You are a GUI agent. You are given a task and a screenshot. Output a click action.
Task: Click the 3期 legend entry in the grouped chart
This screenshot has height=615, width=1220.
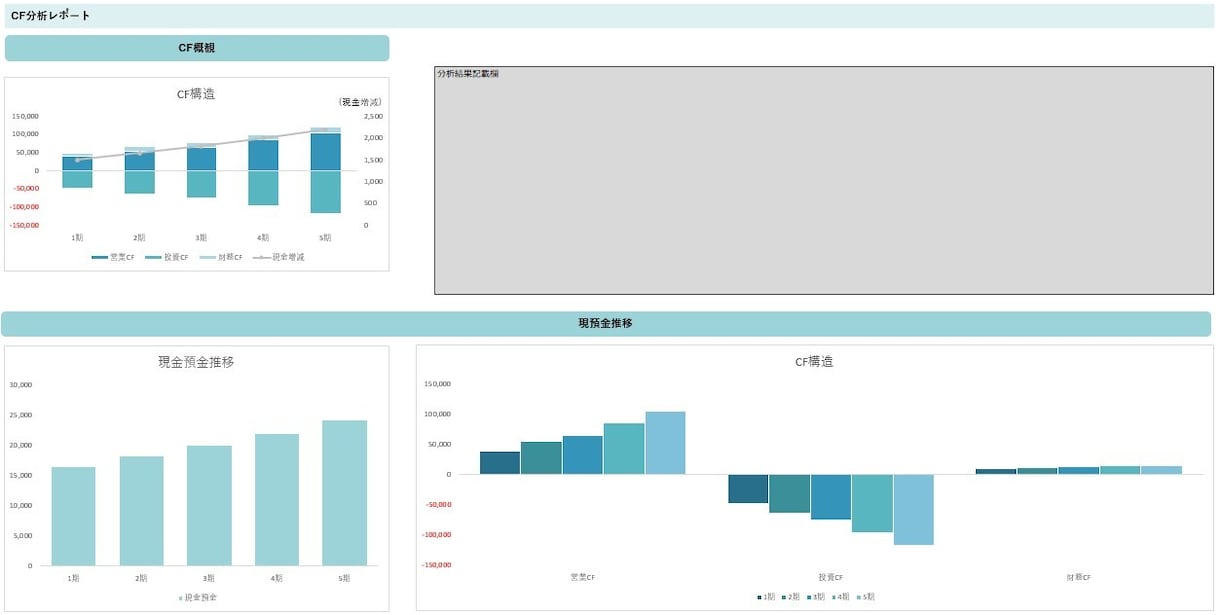816,597
